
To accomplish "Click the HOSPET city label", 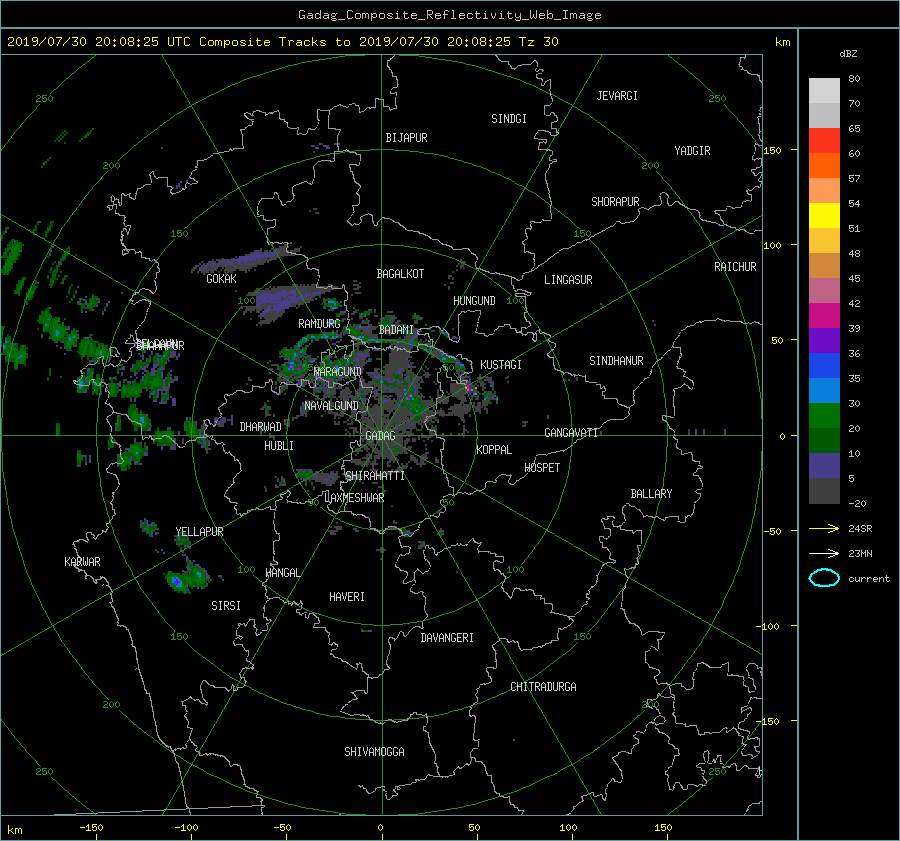I will tap(542, 468).
